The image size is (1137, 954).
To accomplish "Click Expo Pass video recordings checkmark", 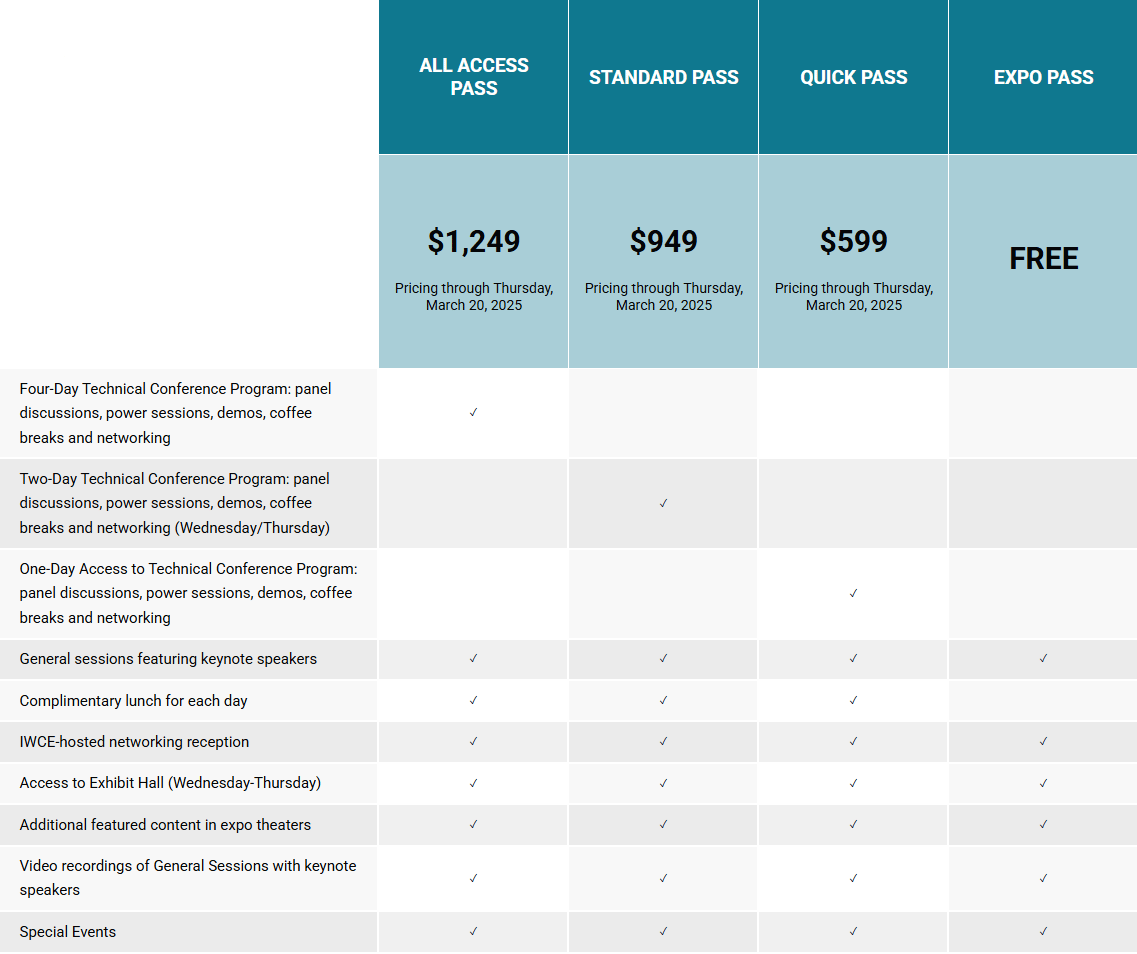I will click(x=1043, y=878).
